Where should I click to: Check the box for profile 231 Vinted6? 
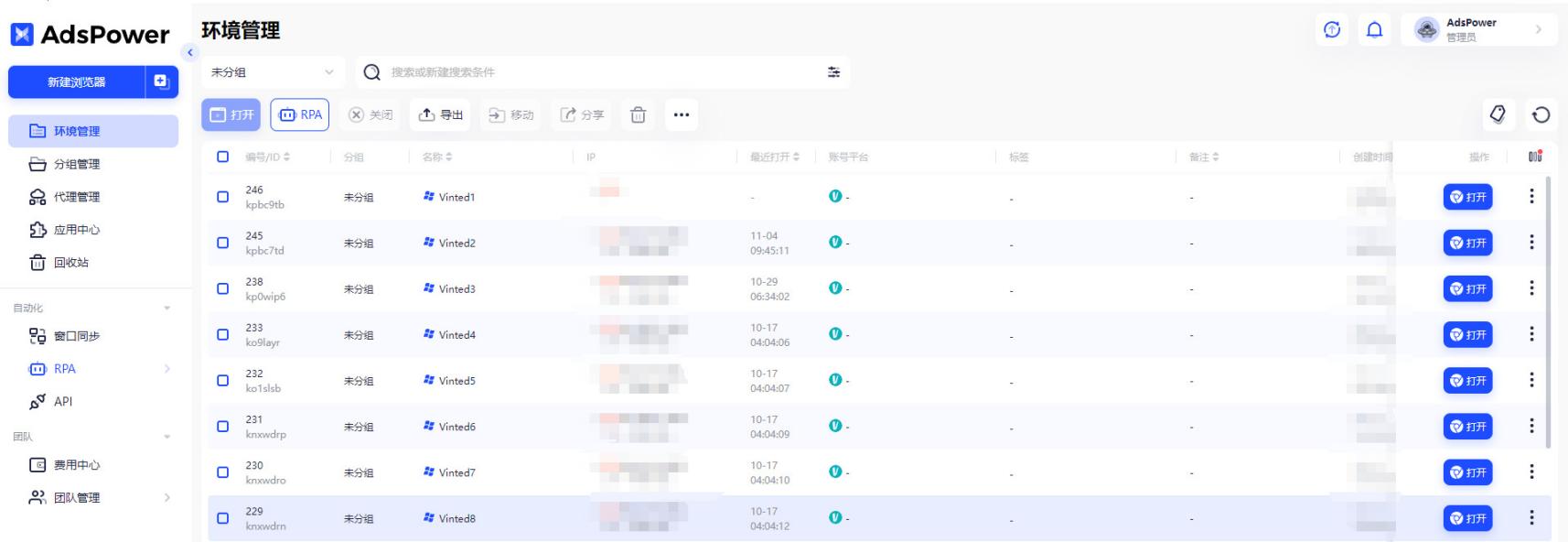[222, 426]
